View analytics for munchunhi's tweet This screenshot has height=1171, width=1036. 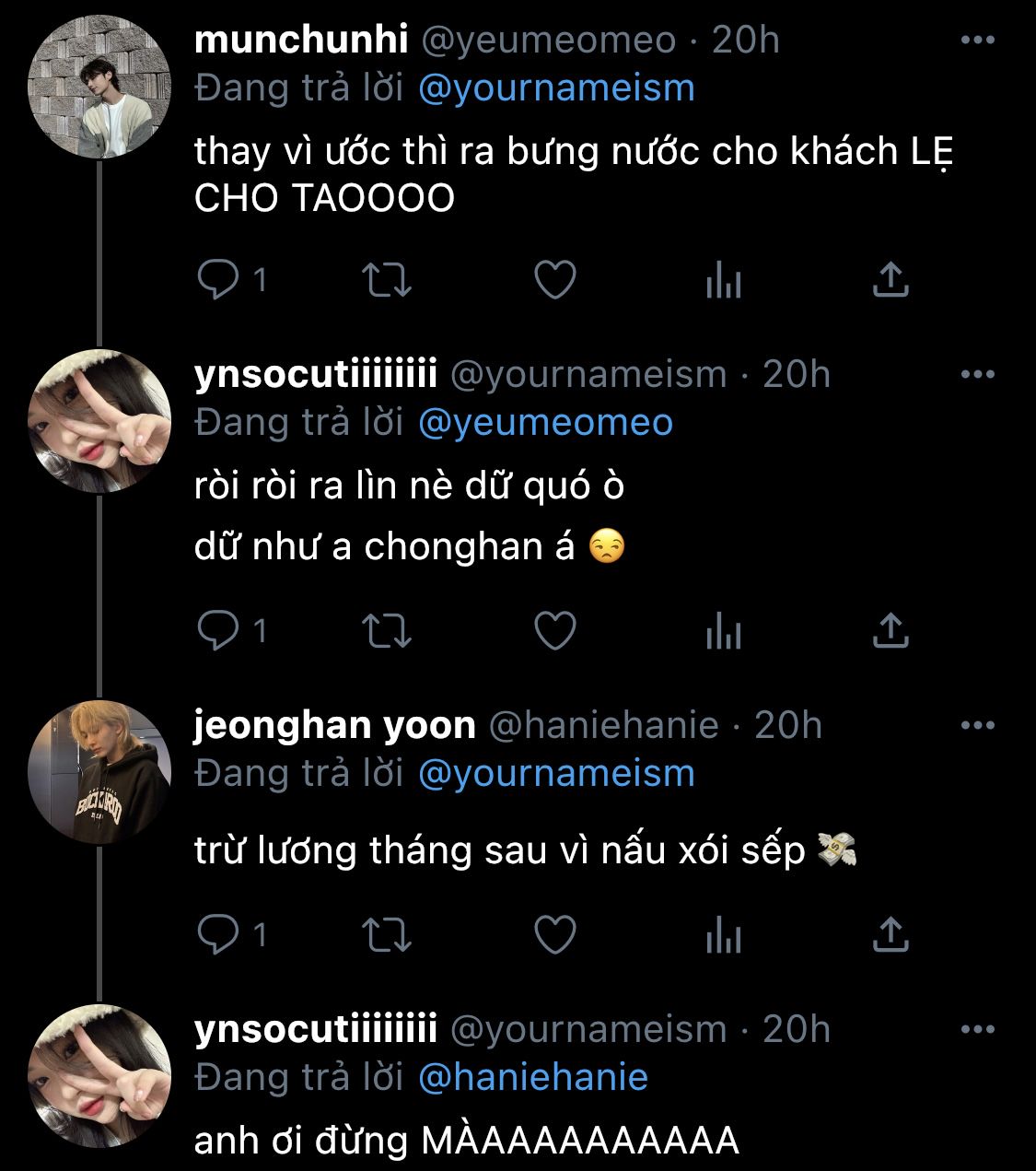tap(723, 280)
